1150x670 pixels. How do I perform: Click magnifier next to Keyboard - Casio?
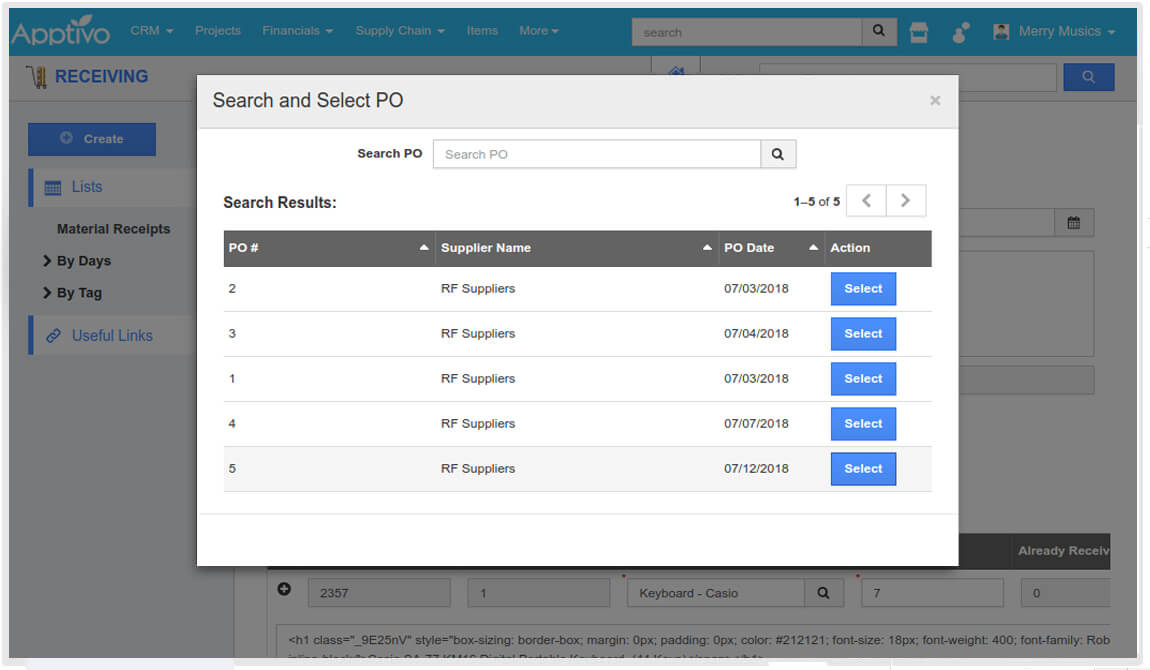[823, 593]
